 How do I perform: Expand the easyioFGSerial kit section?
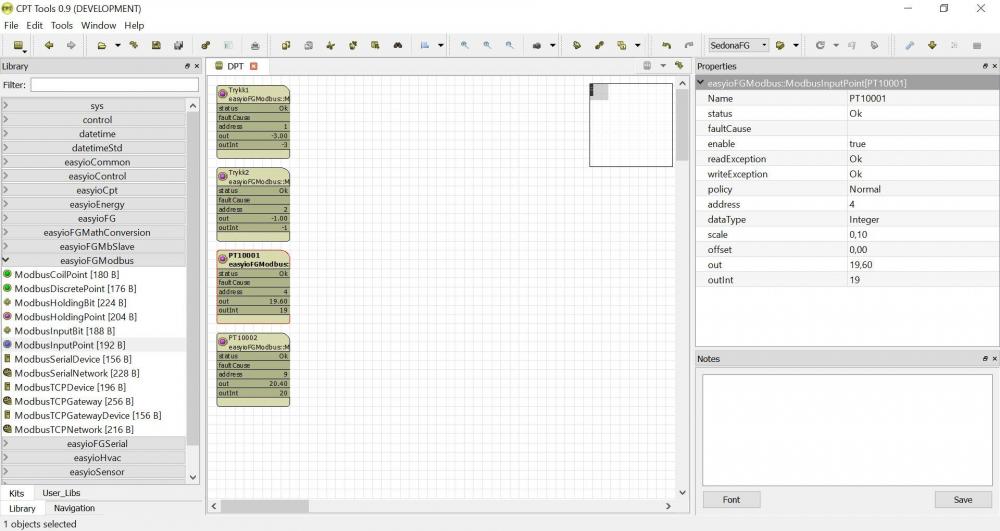pos(96,443)
